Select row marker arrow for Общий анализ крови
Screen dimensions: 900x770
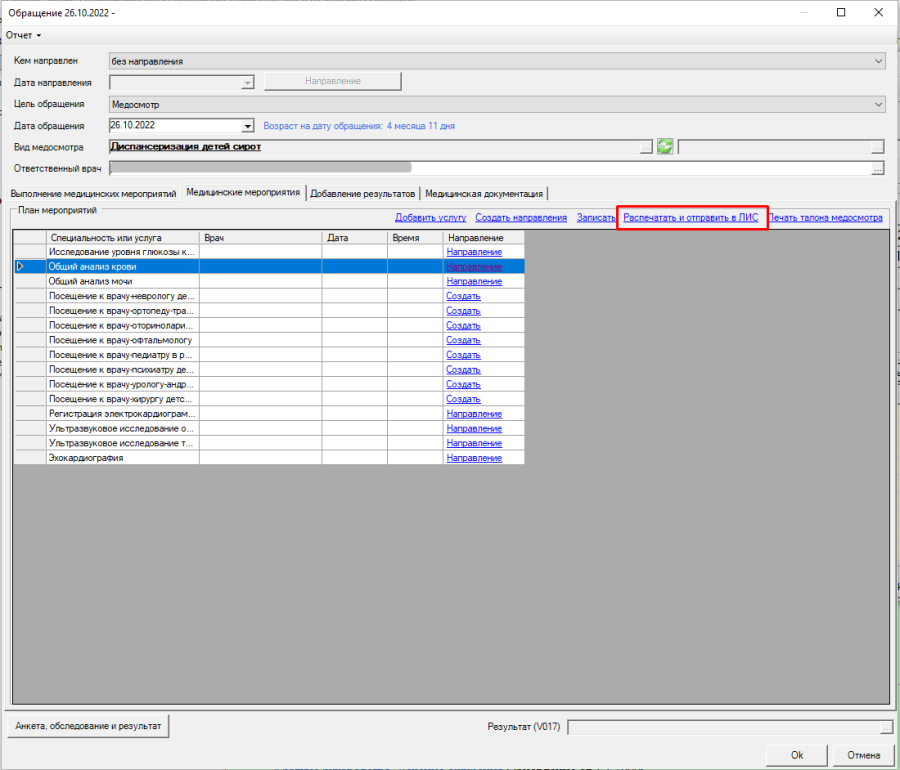coord(21,266)
